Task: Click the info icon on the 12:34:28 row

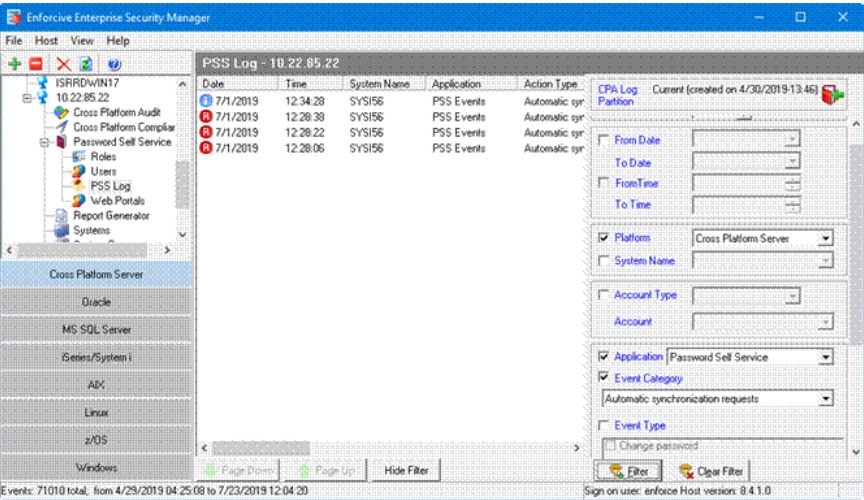Action: coord(206,101)
